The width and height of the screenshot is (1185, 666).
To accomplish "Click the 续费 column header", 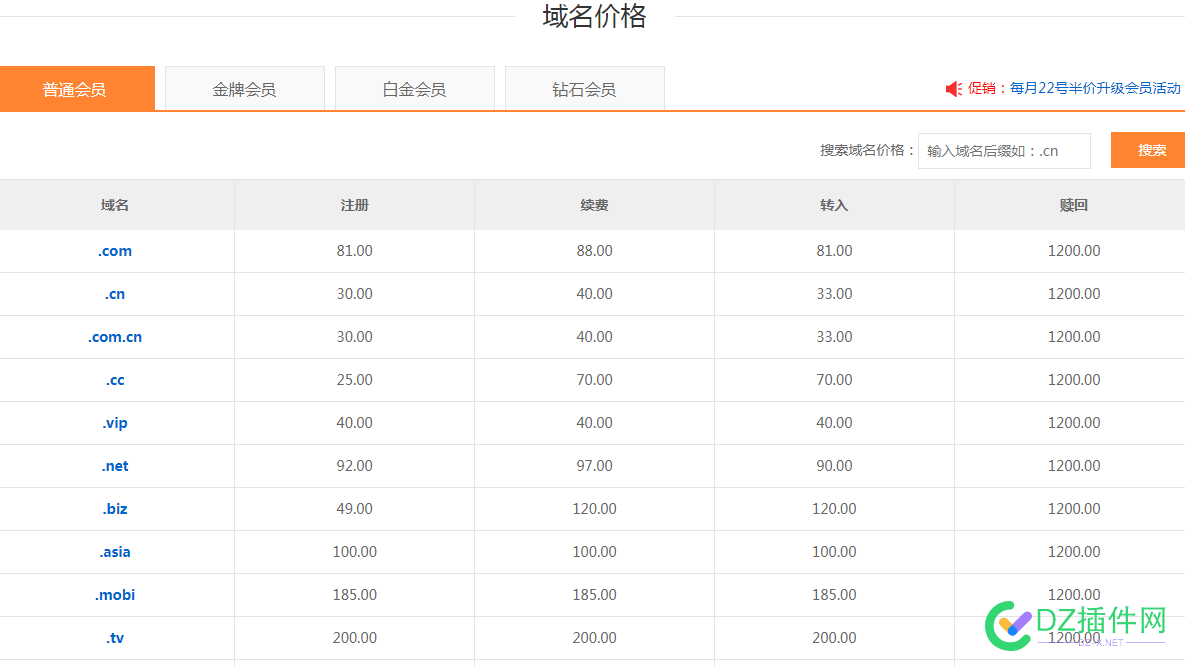I will (x=594, y=205).
